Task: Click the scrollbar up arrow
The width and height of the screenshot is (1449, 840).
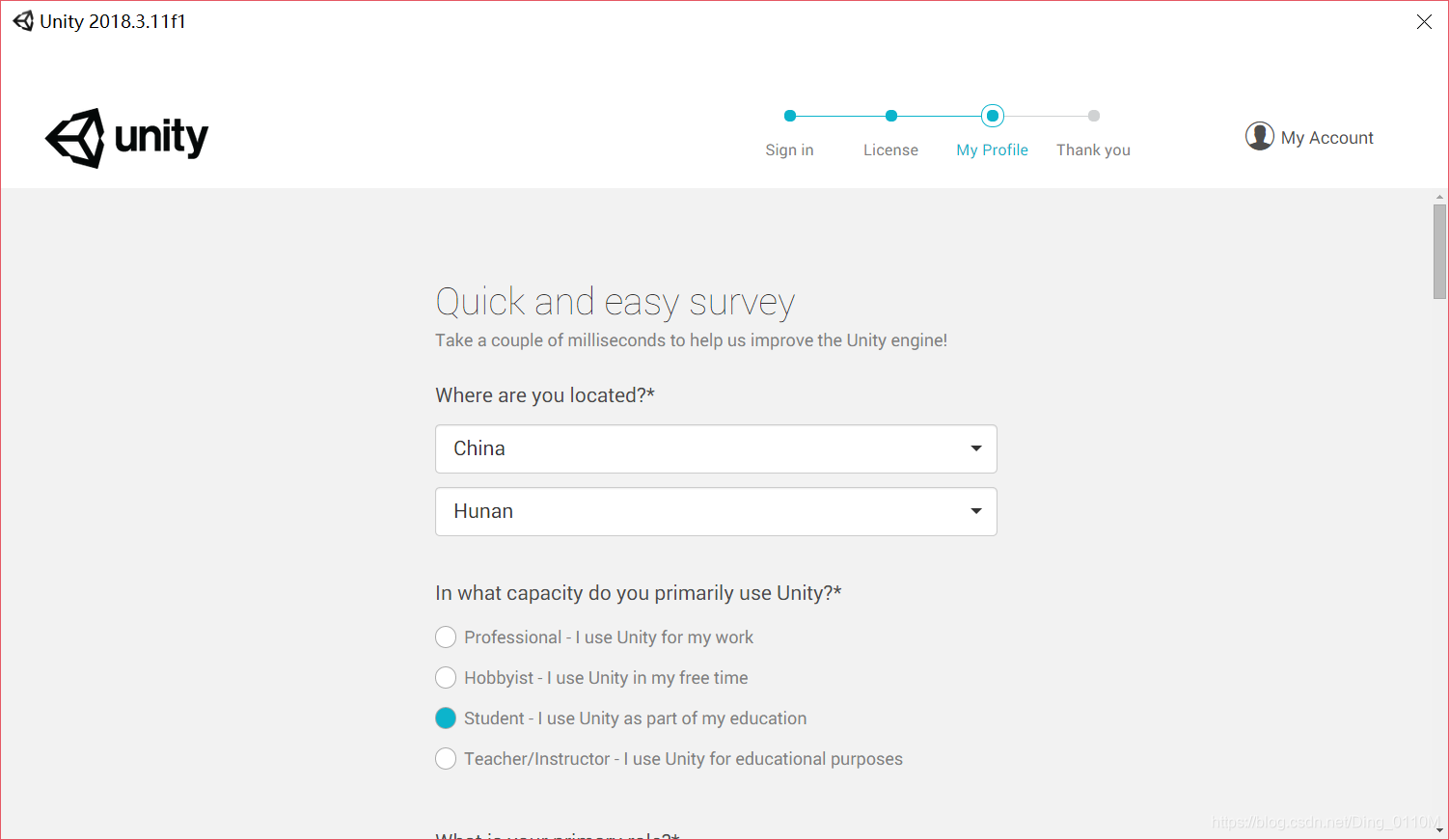Action: (1439, 197)
